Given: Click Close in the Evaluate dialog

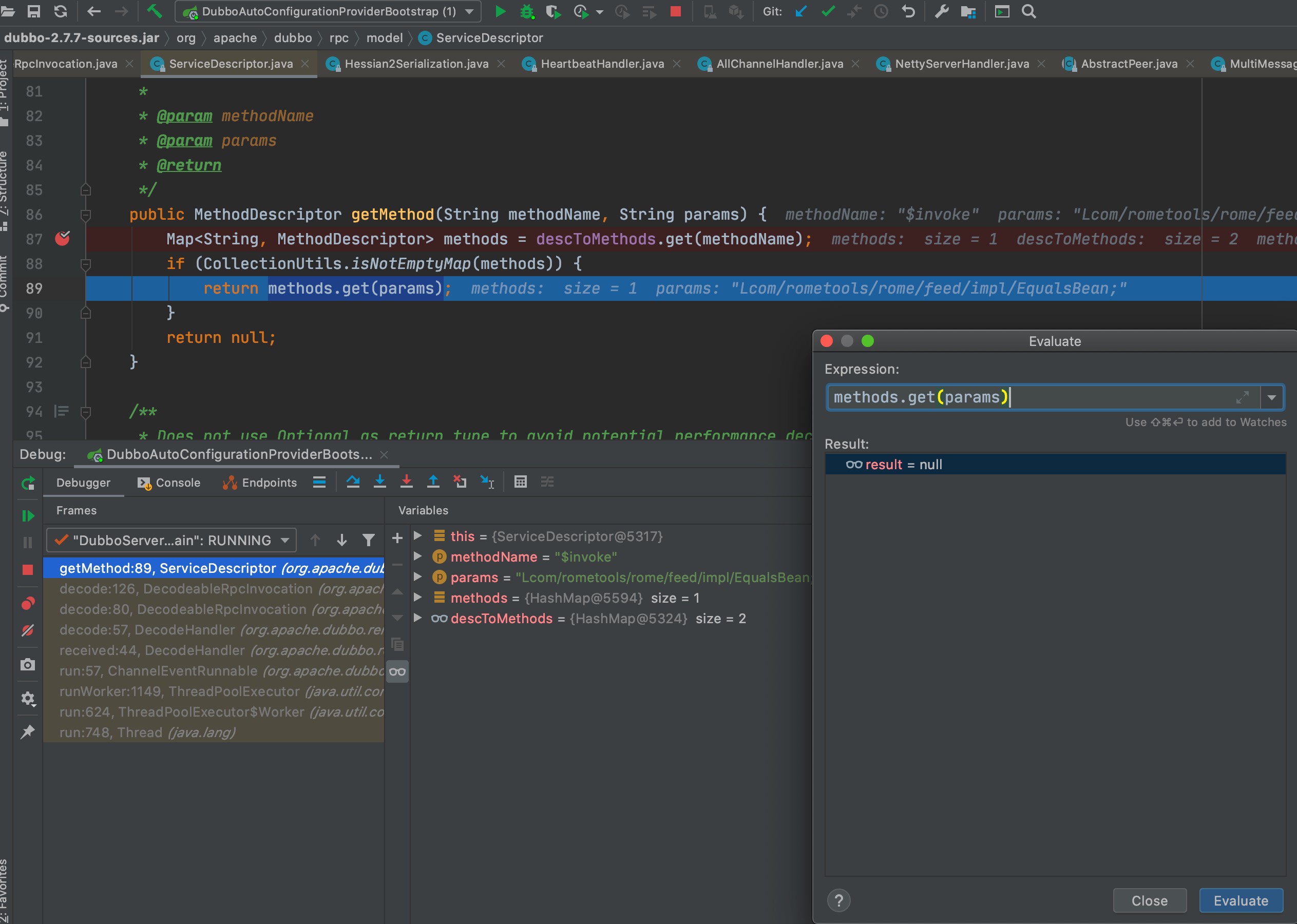Looking at the screenshot, I should click(1149, 901).
